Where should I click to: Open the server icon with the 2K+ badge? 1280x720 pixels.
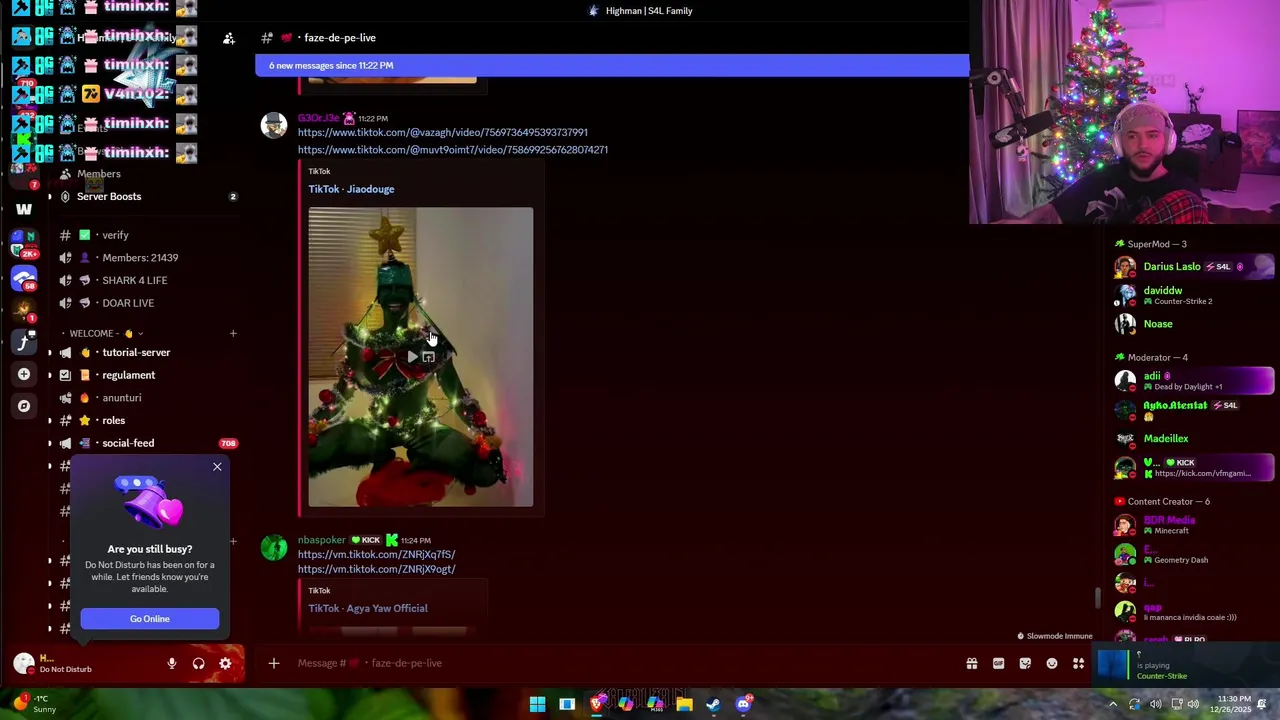point(24,245)
